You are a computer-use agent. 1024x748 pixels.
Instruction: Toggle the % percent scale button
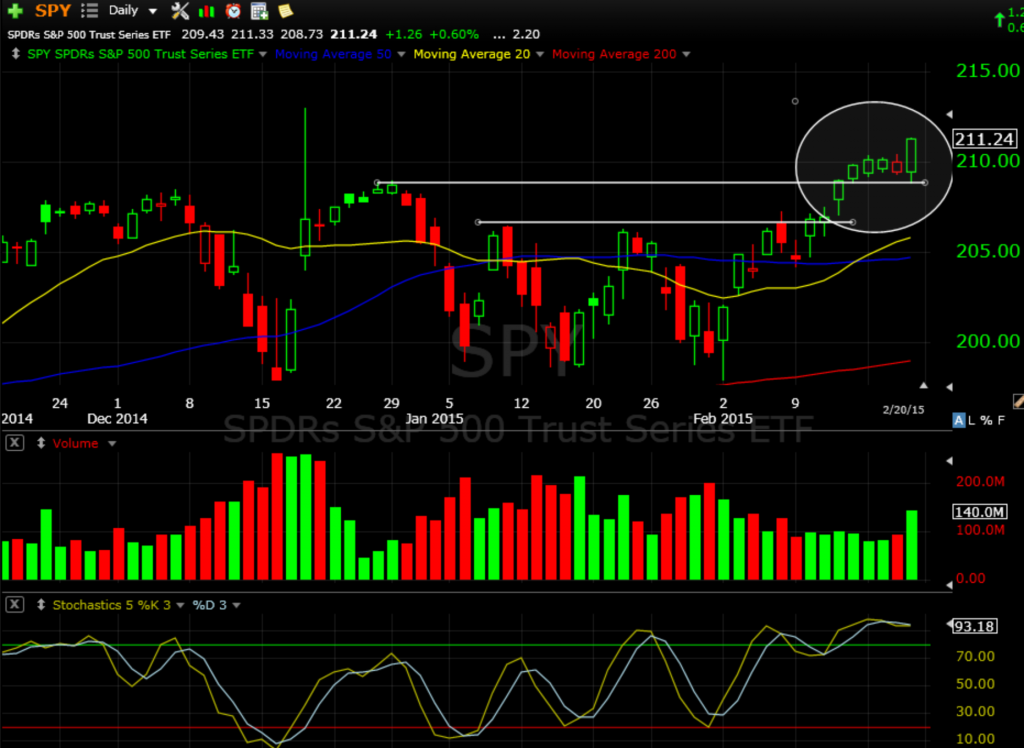click(985, 420)
